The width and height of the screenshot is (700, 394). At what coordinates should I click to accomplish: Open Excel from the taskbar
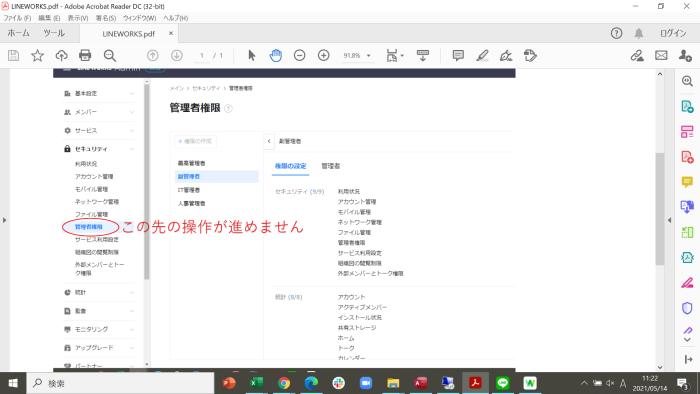click(256, 383)
